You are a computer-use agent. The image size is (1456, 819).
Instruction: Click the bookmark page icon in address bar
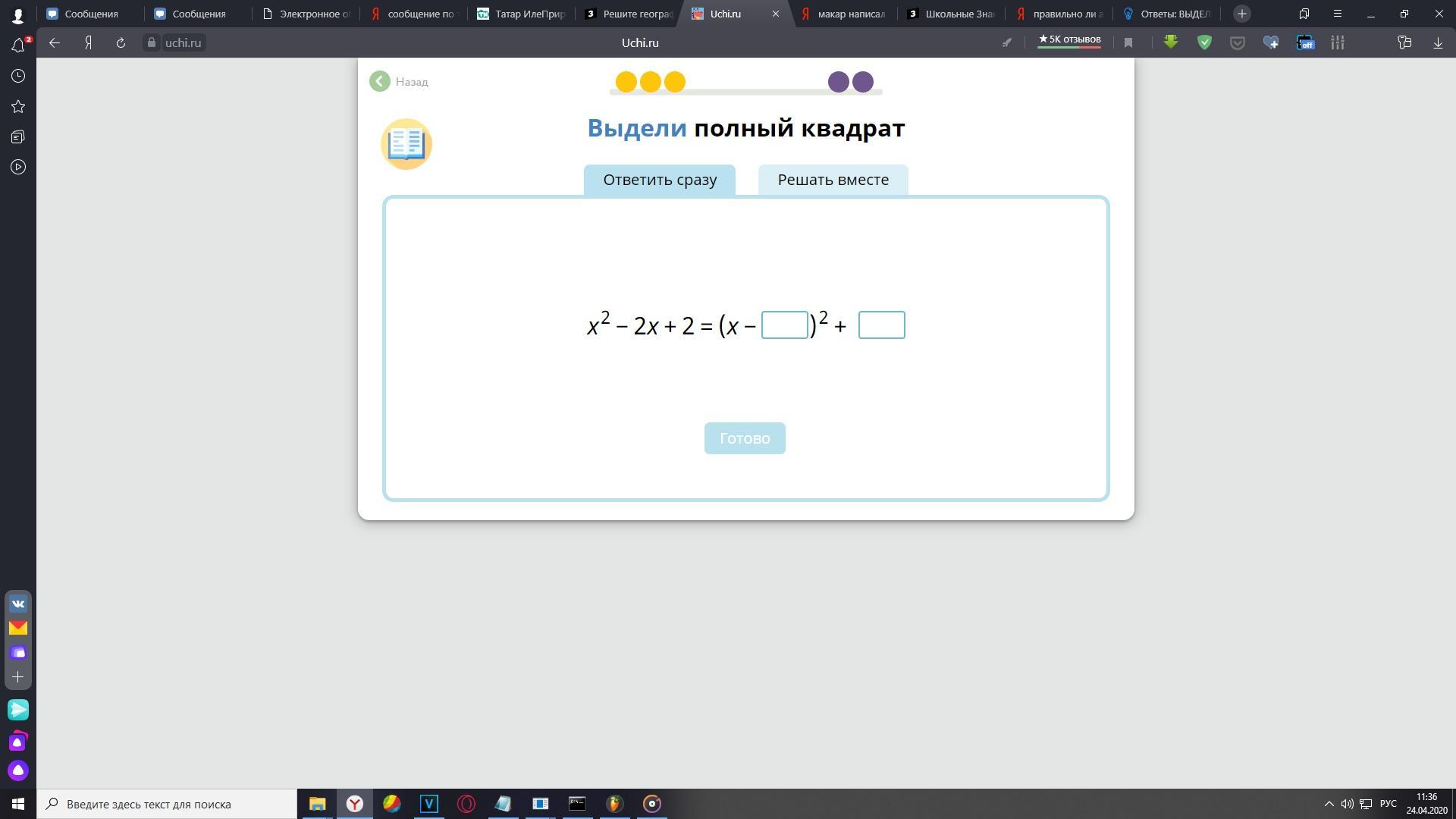click(x=1128, y=43)
